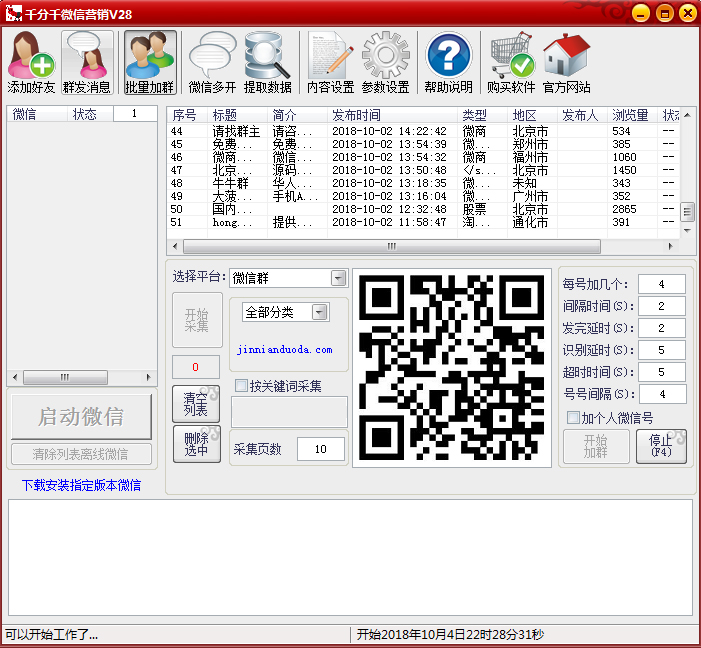This screenshot has height=648, width=701.
Task: Open the jinnianduoda.com link
Action: 285,350
